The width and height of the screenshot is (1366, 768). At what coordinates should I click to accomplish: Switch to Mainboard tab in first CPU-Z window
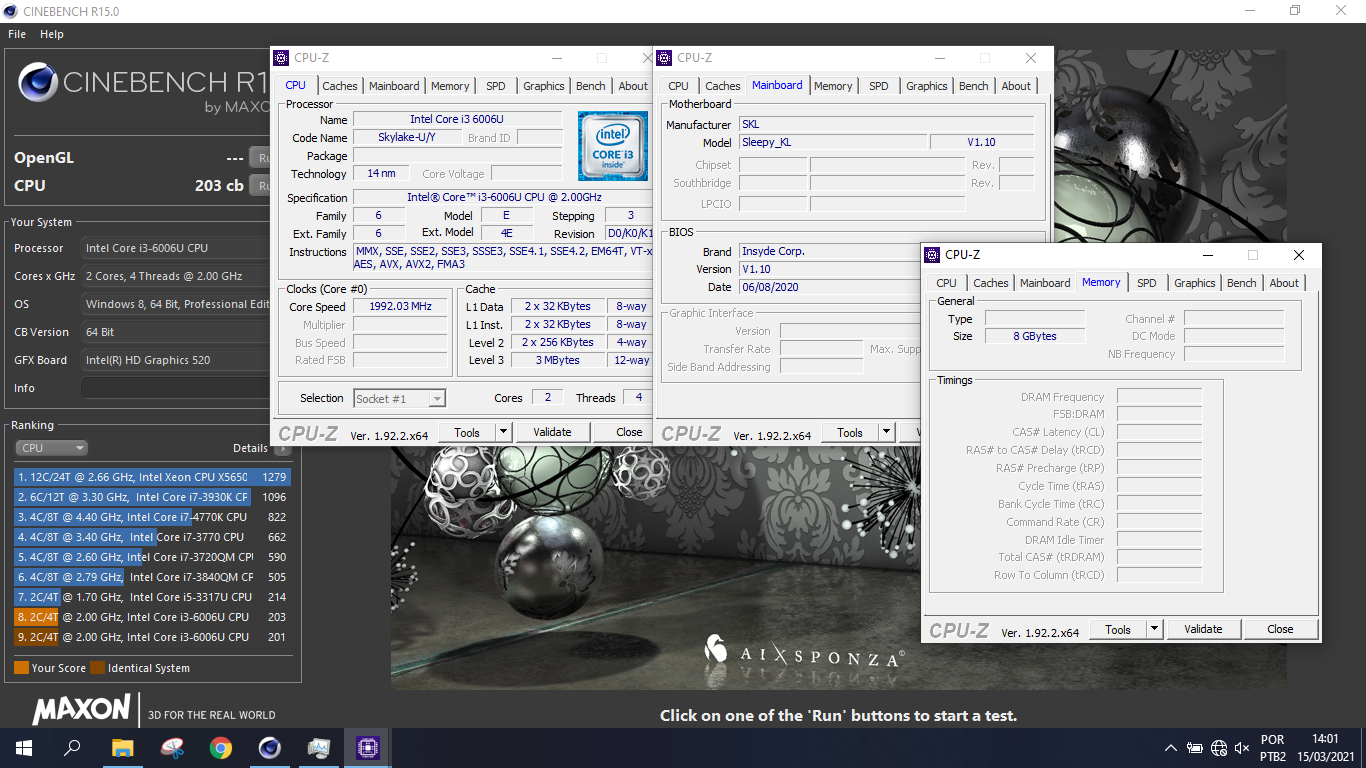pos(394,86)
